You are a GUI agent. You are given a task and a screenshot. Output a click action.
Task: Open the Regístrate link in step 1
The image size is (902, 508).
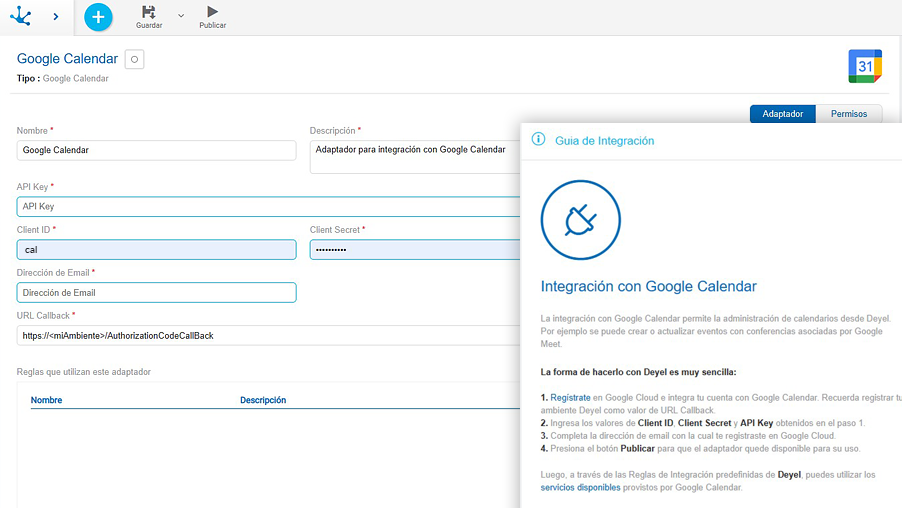pos(570,398)
